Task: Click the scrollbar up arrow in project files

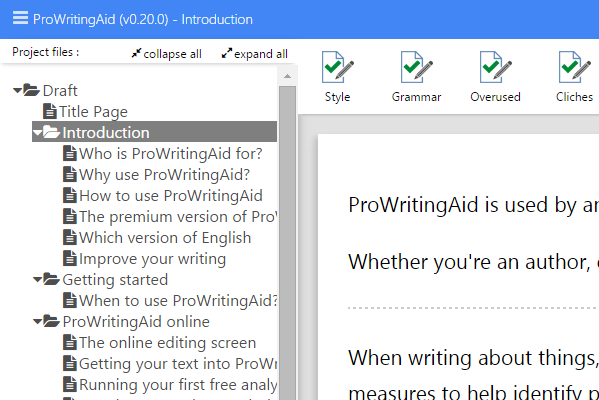Action: point(287,76)
